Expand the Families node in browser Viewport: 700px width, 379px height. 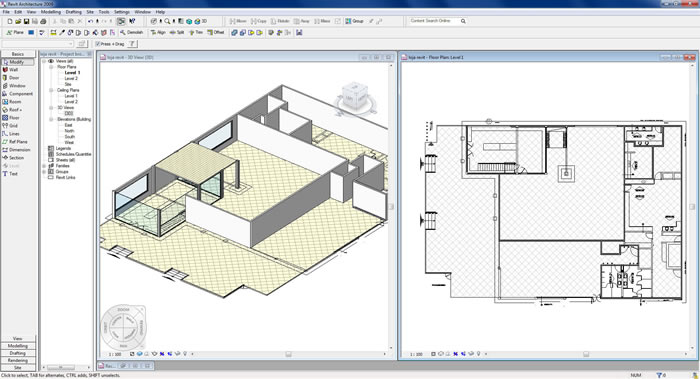point(44,166)
